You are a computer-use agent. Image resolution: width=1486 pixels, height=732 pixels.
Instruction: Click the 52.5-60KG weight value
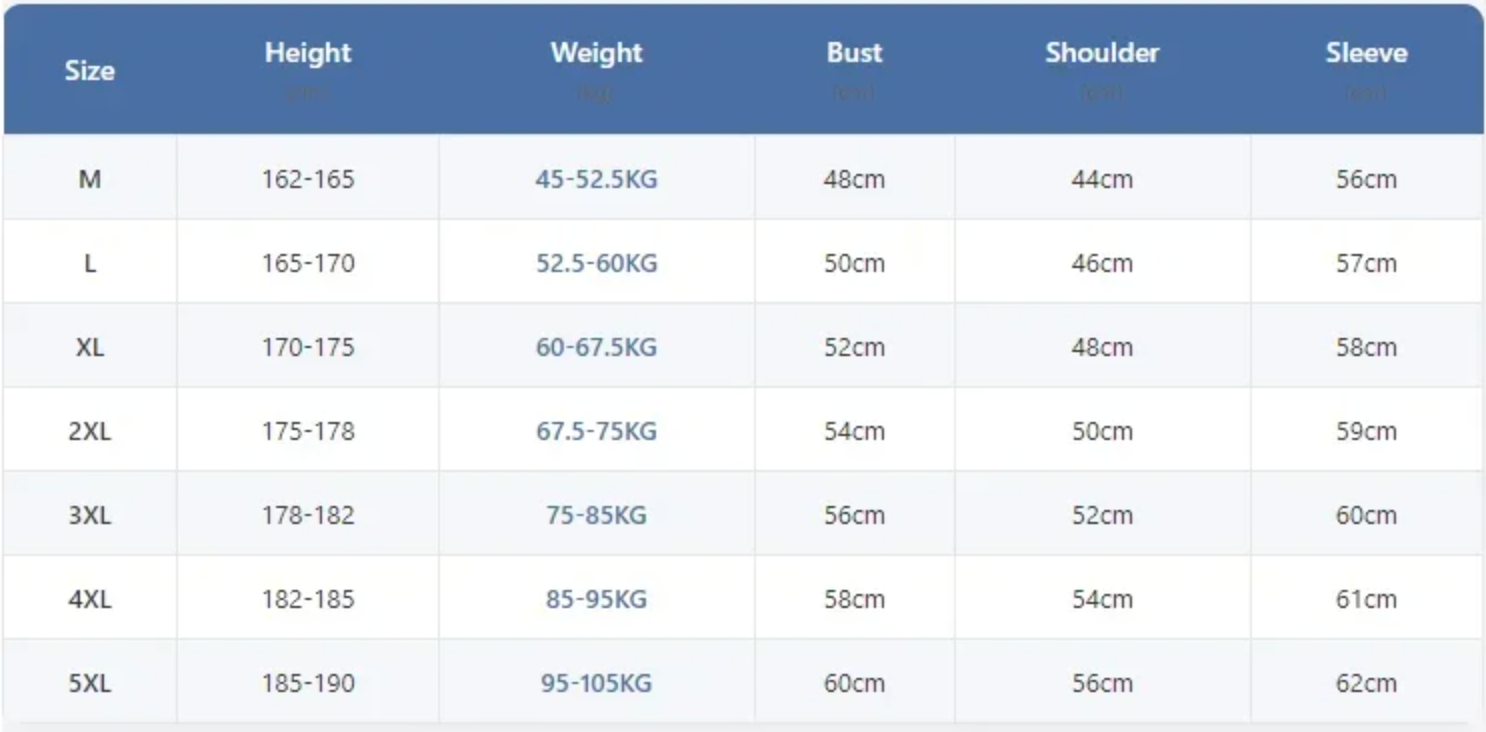596,264
